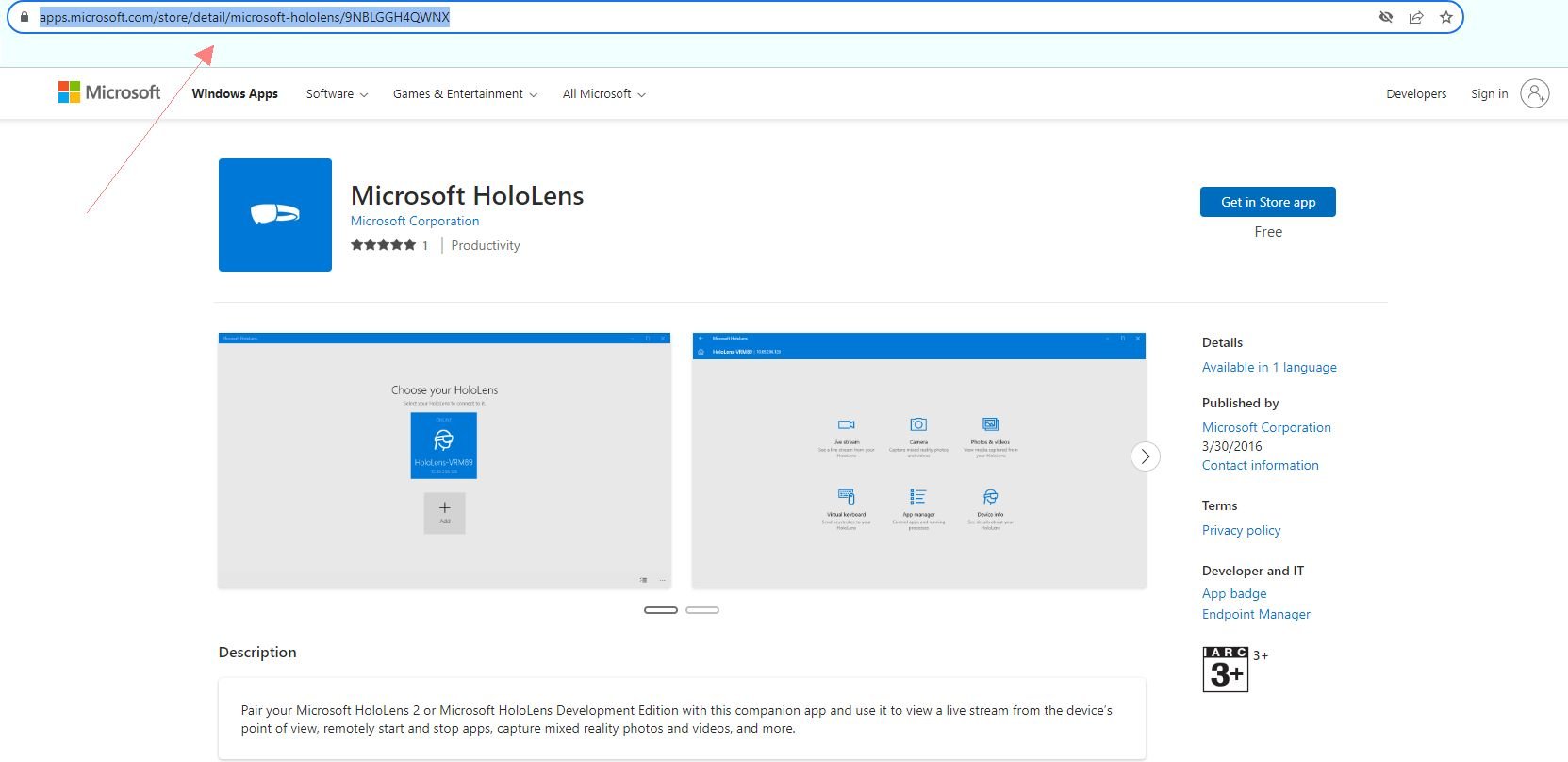Screen dimensions: 1568x762
Task: Click the share page icon in address bar
Action: tap(1416, 17)
